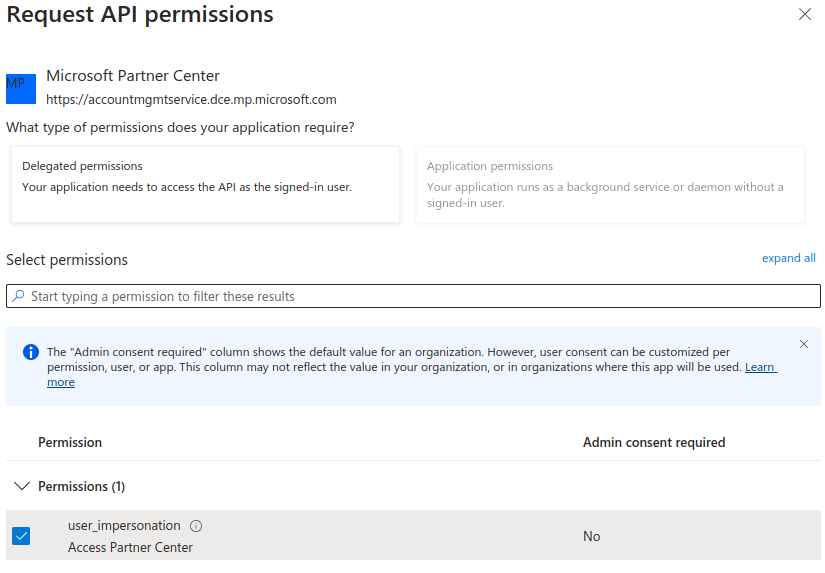Collapse the Permissions (1) chevron
Screen dimensions: 825x573
21,486
